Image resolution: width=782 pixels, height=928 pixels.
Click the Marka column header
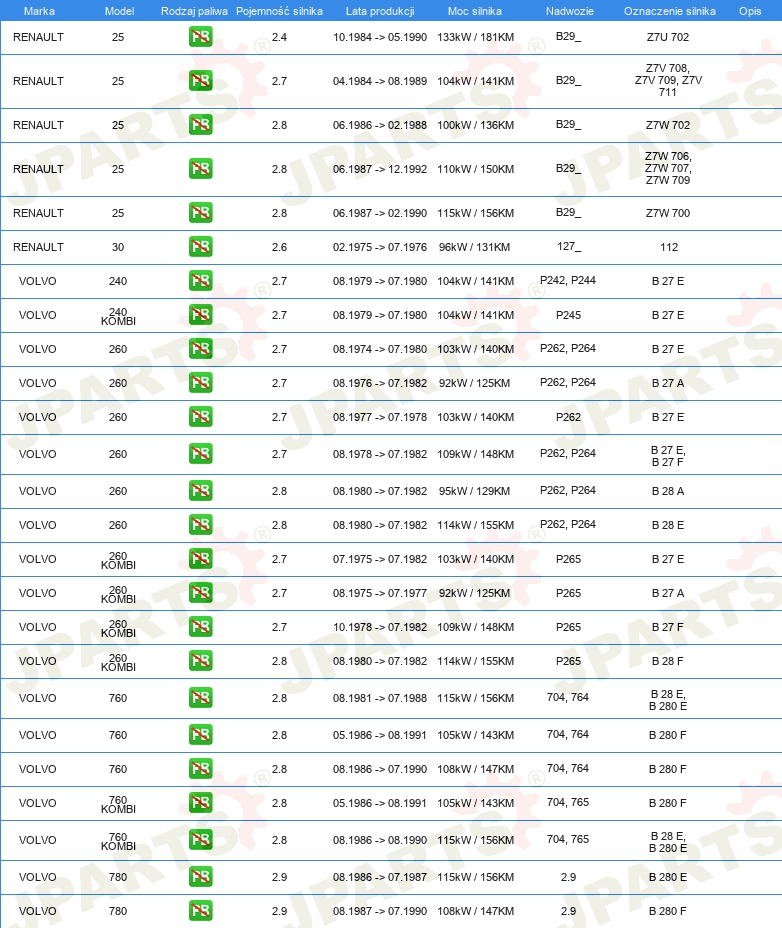[x=39, y=11]
